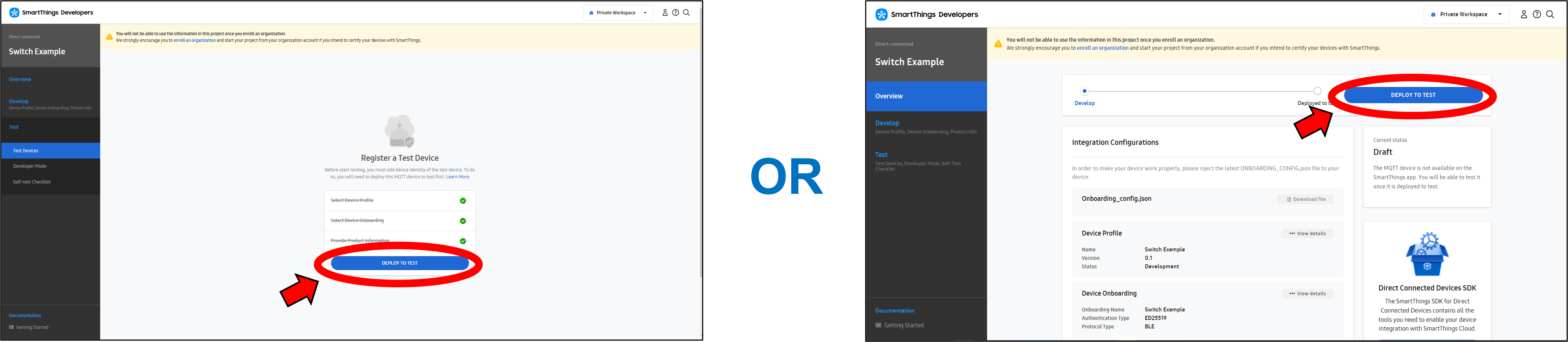Click 'Draft' current status text

point(1383,152)
